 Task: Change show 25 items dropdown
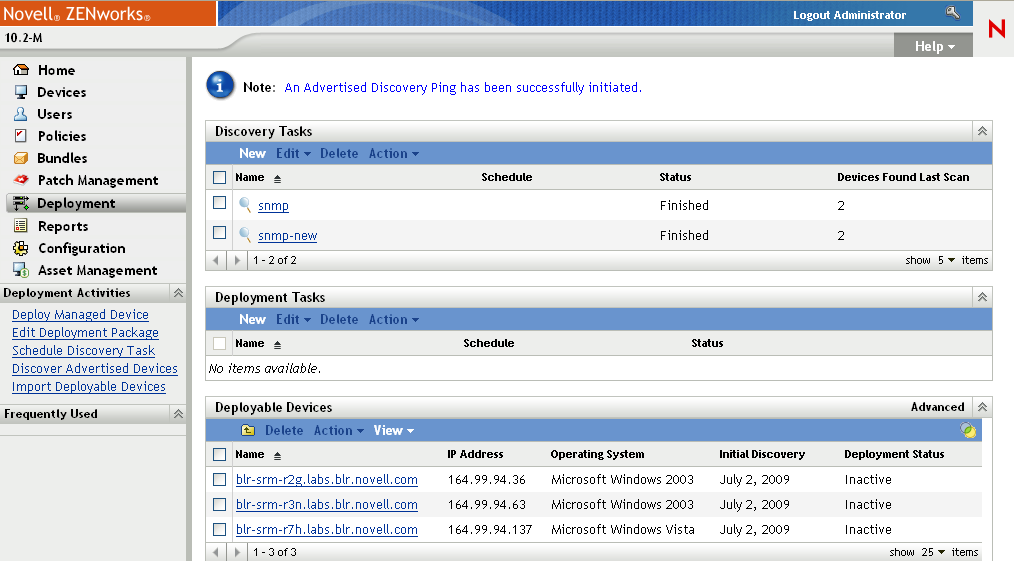click(x=933, y=552)
